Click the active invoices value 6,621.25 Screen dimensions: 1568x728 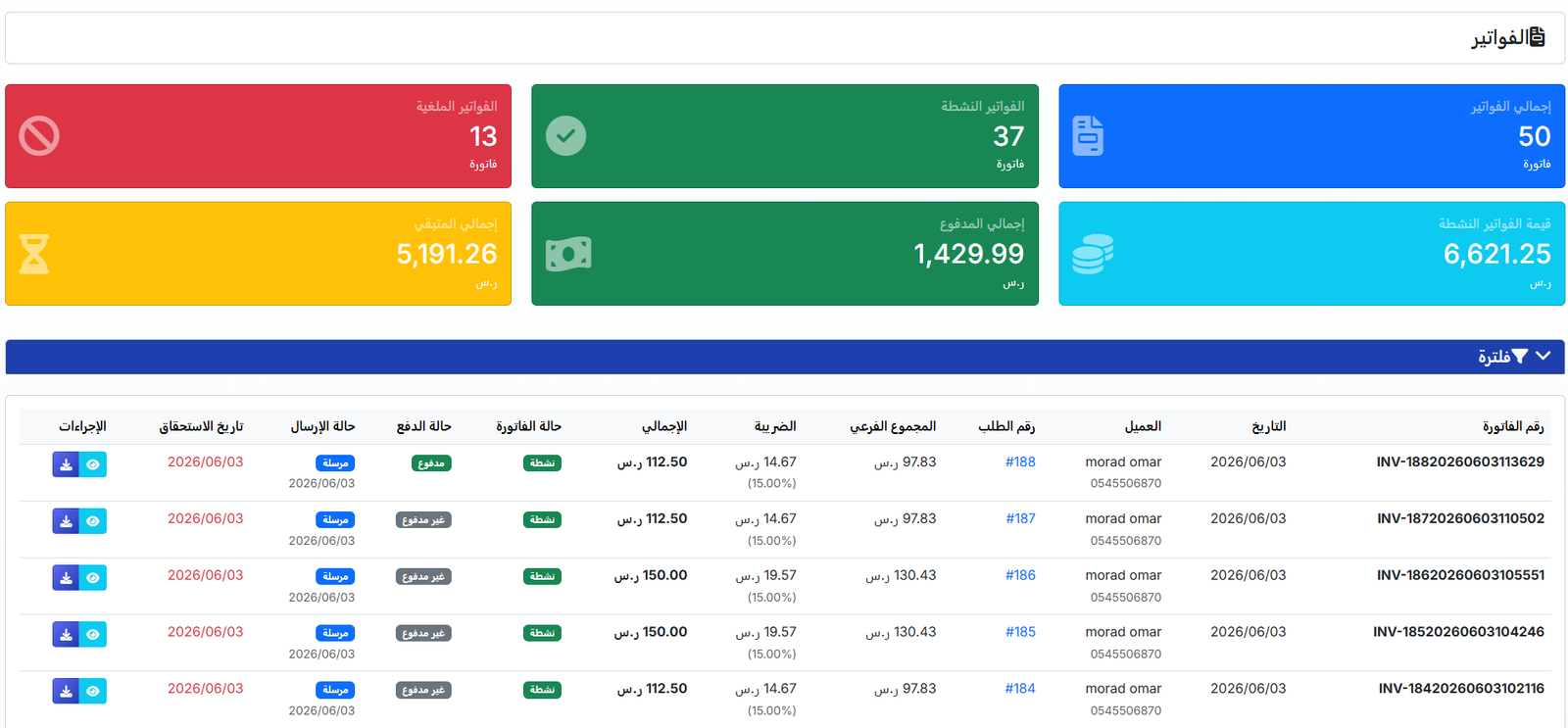pyautogui.click(x=1496, y=254)
